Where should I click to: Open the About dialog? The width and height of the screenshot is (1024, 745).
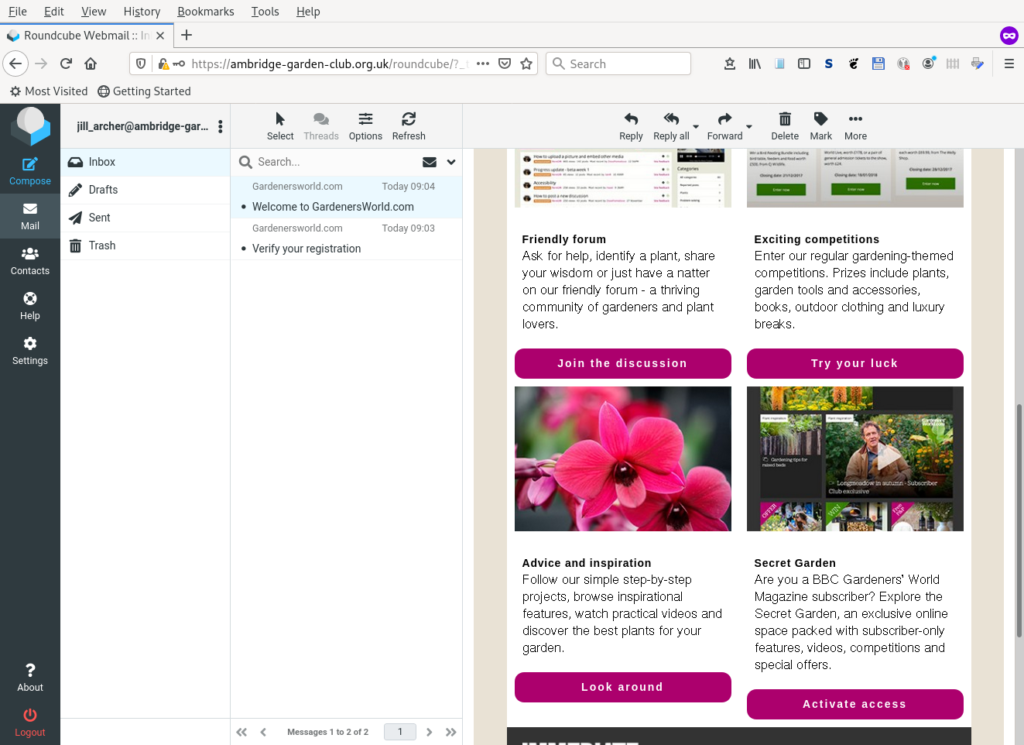[x=29, y=677]
